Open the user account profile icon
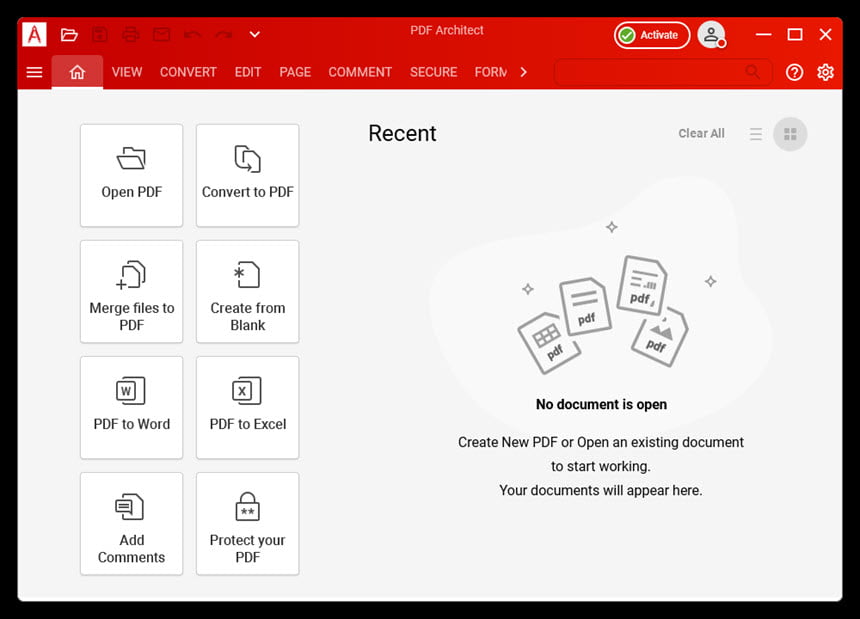This screenshot has width=860, height=619. point(711,35)
